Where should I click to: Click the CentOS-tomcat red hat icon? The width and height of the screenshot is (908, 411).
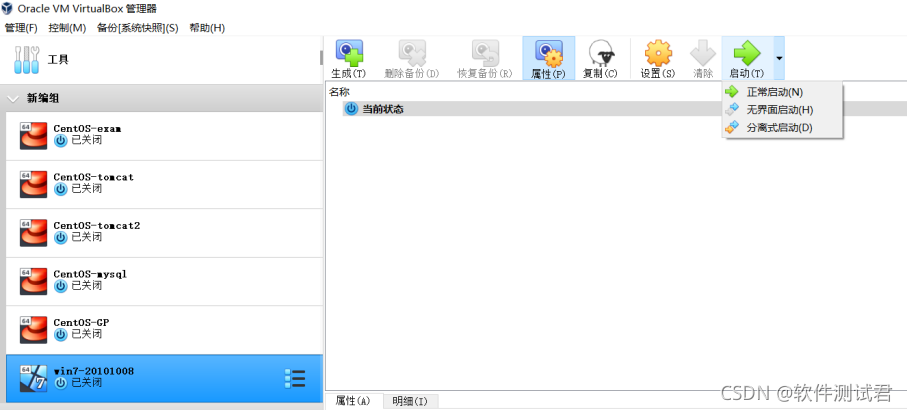pos(33,184)
